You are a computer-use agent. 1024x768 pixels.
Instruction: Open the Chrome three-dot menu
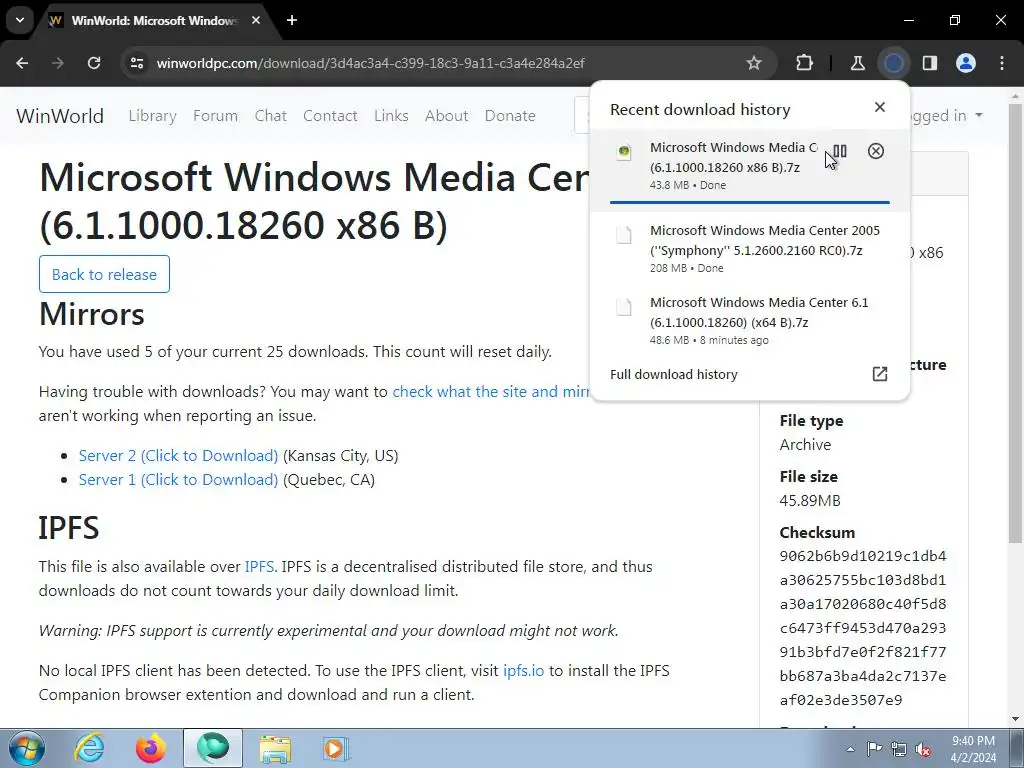point(1002,63)
